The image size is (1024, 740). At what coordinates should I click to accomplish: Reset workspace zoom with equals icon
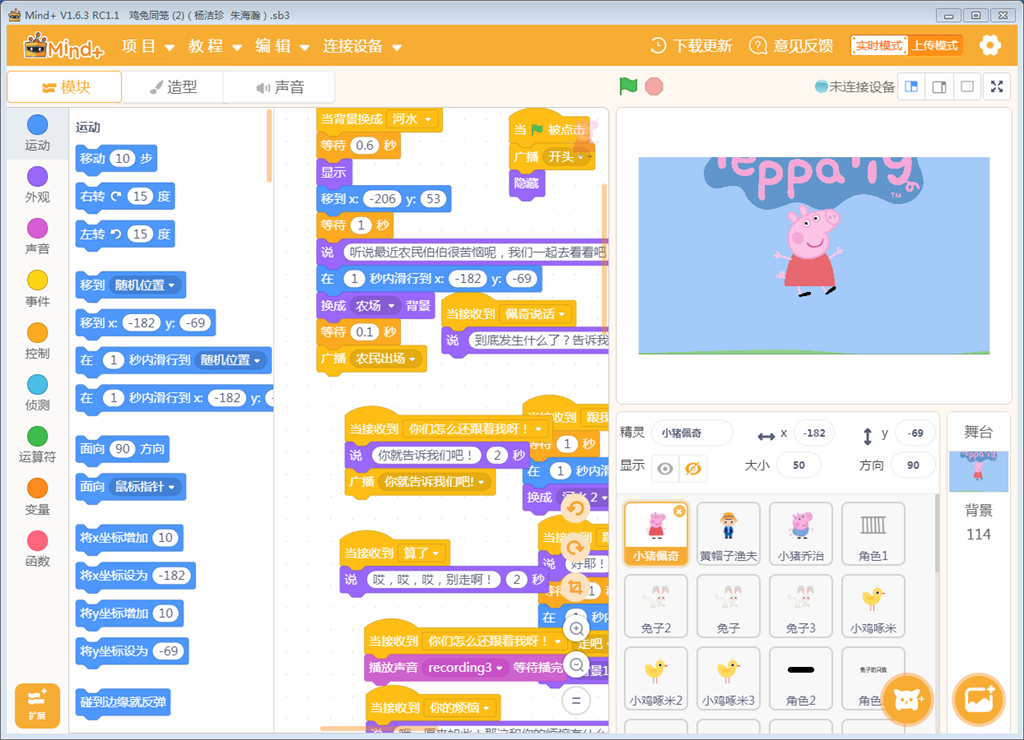tap(577, 701)
